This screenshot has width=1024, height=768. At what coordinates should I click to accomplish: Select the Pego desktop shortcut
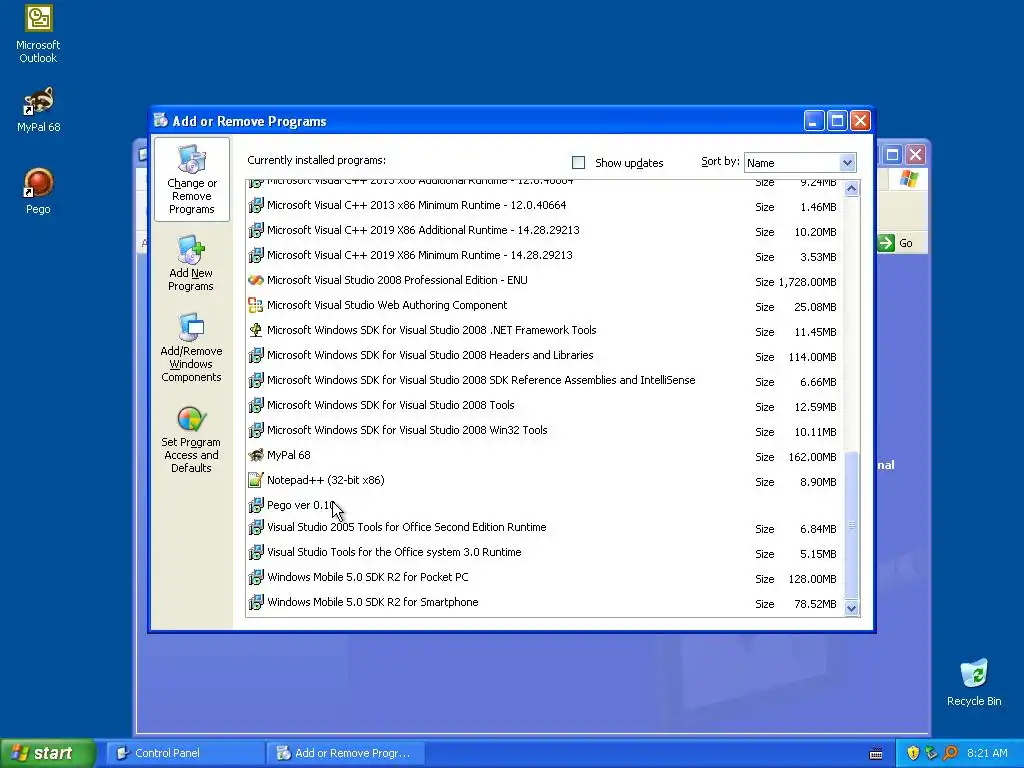tap(38, 191)
